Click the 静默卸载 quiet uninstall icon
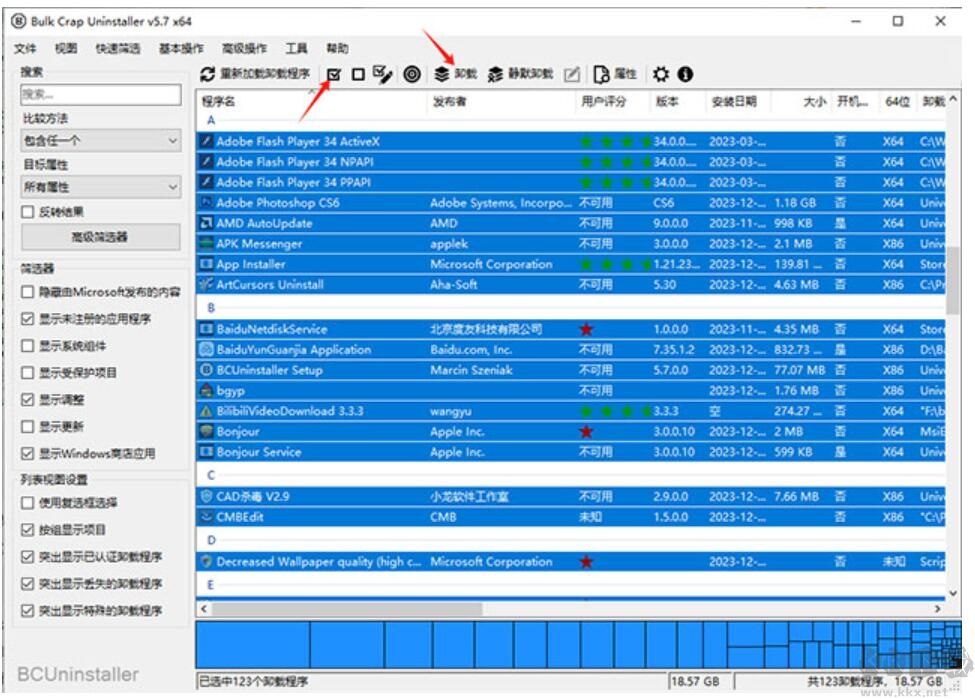The height and width of the screenshot is (699, 975). pos(493,73)
